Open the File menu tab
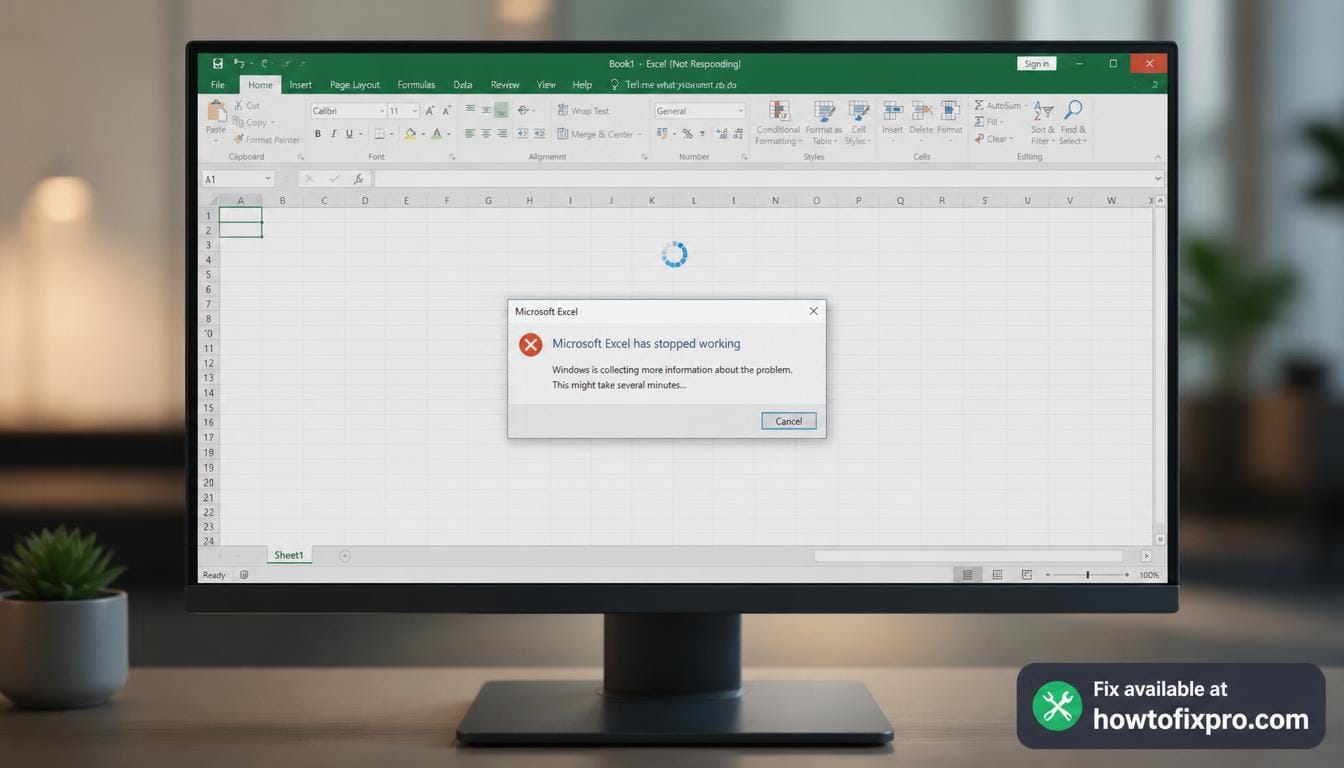This screenshot has height=768, width=1344. 218,85
